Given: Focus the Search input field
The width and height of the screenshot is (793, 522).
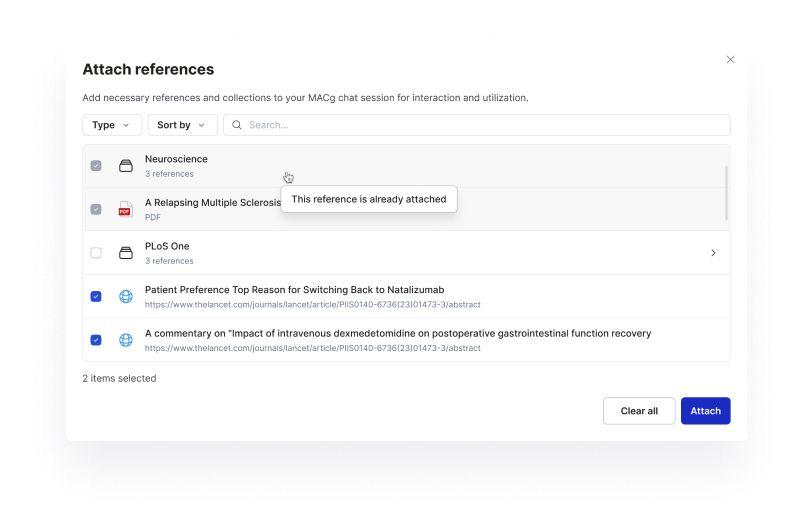Looking at the screenshot, I should [480, 125].
